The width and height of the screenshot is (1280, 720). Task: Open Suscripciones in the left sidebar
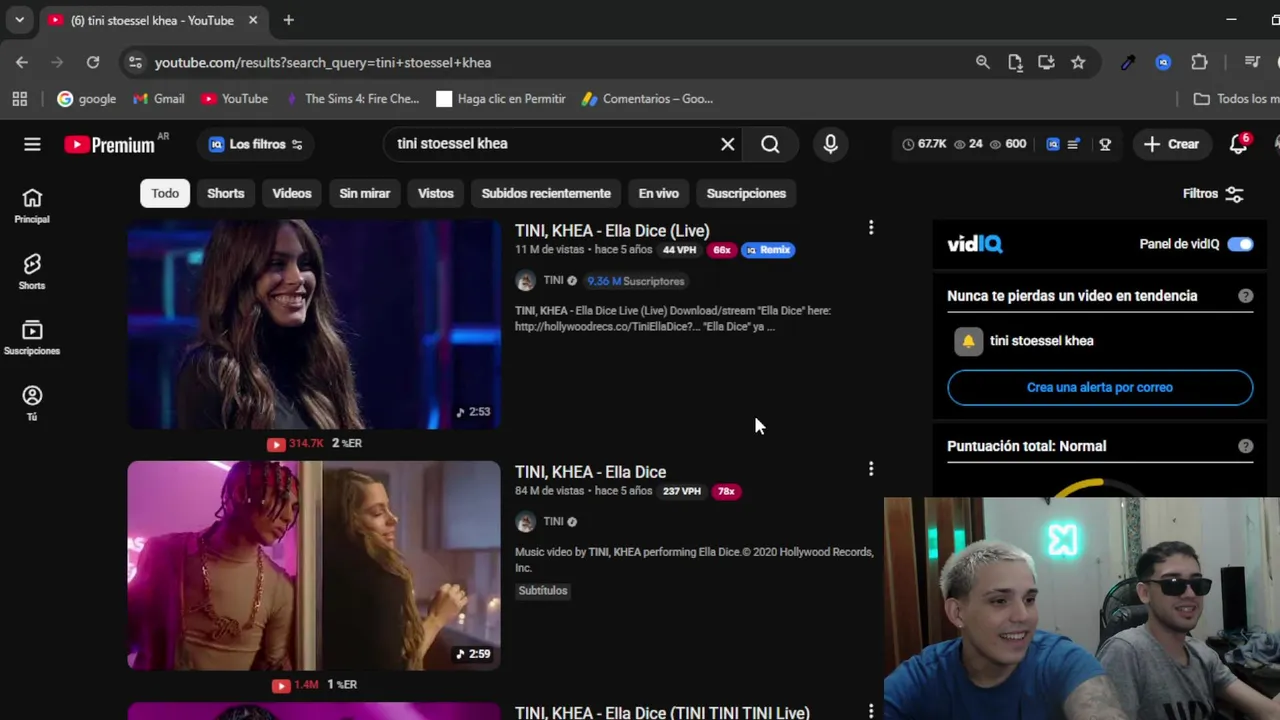click(32, 338)
